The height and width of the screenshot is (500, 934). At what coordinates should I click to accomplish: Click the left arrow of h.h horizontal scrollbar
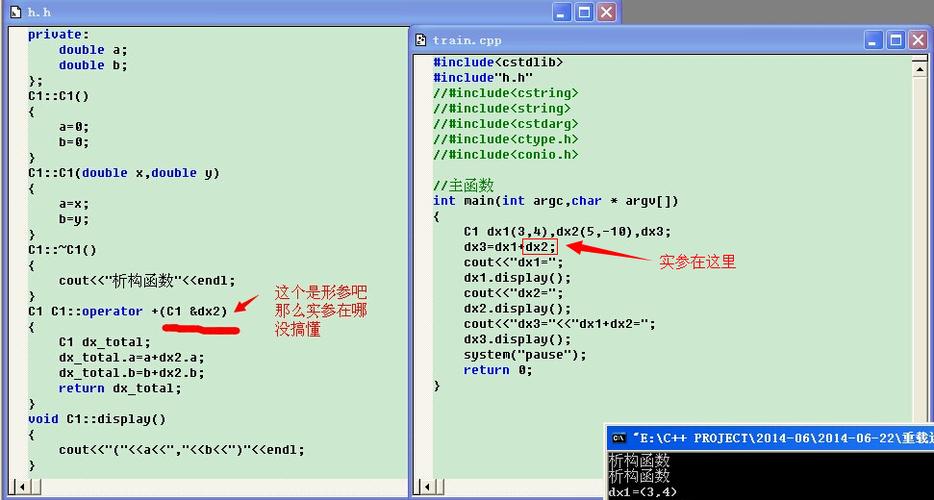coord(22,486)
